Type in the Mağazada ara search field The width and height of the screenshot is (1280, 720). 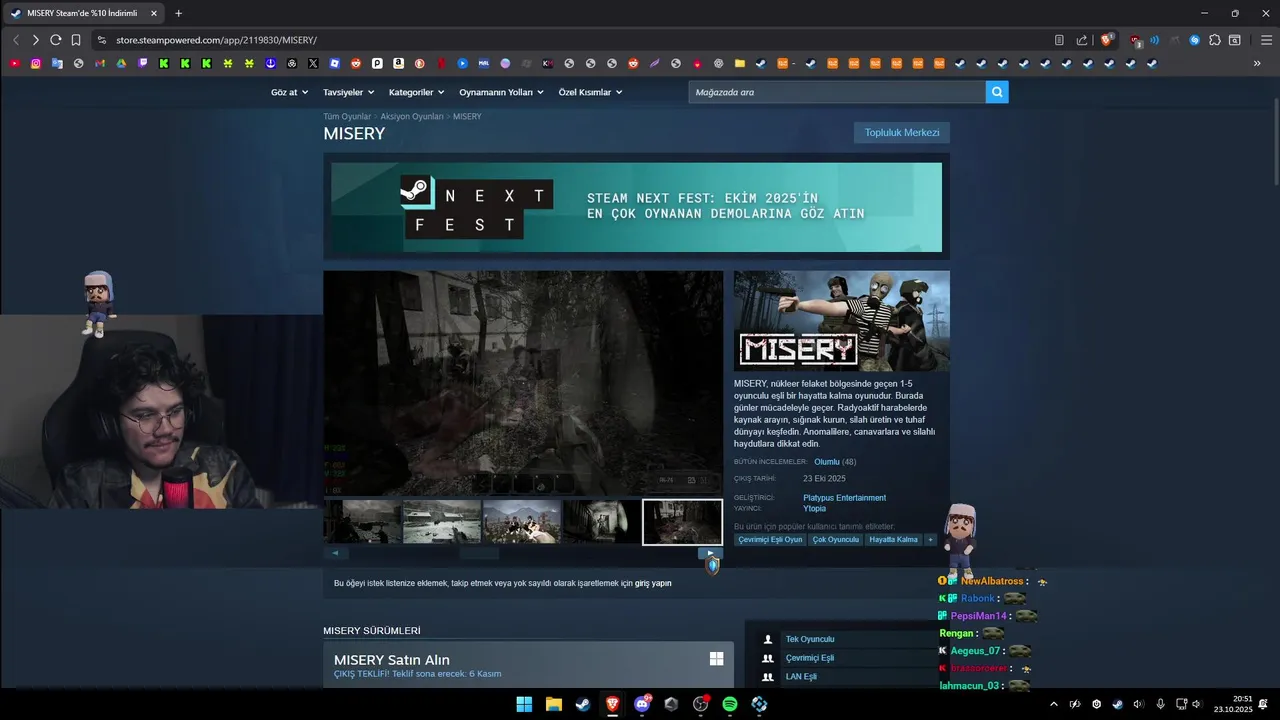coord(836,92)
